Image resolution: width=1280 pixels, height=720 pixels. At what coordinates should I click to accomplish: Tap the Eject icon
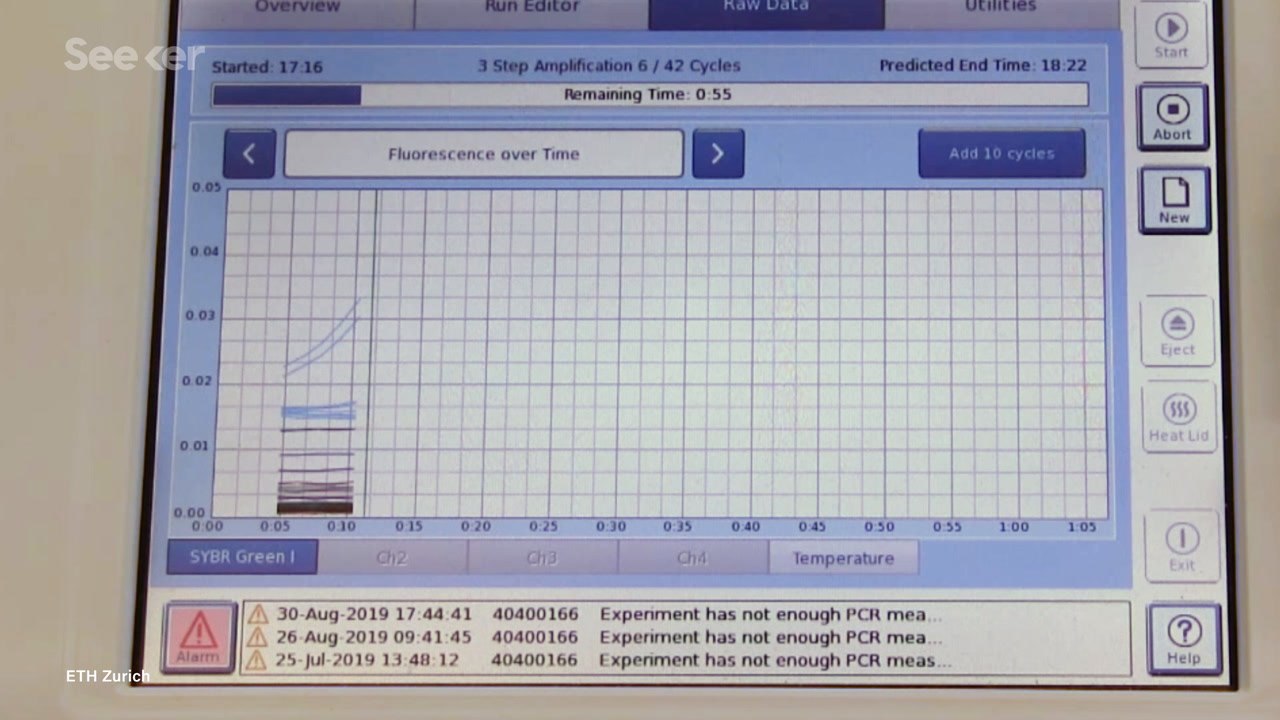pos(1177,332)
